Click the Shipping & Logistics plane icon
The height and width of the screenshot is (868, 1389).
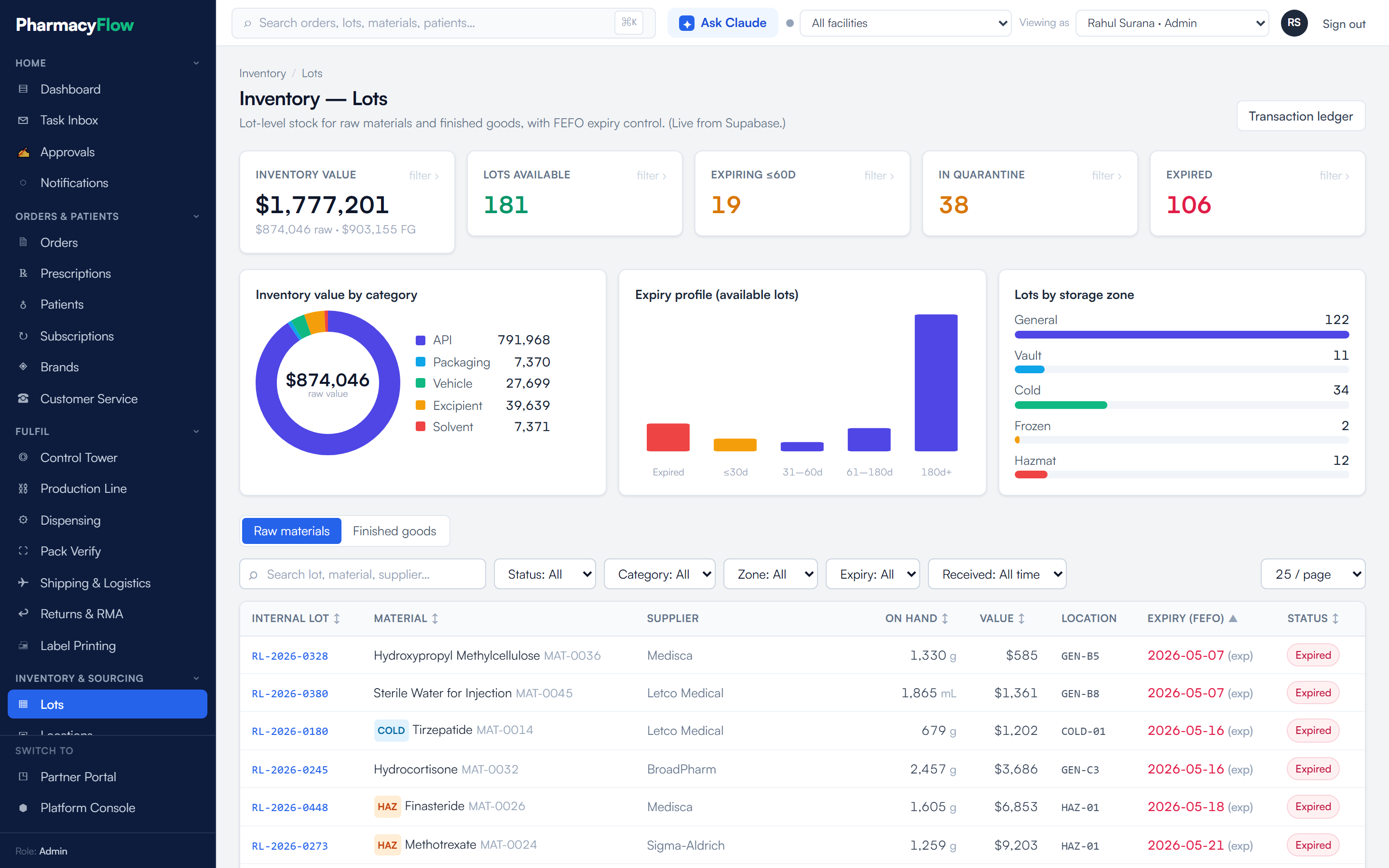(23, 583)
